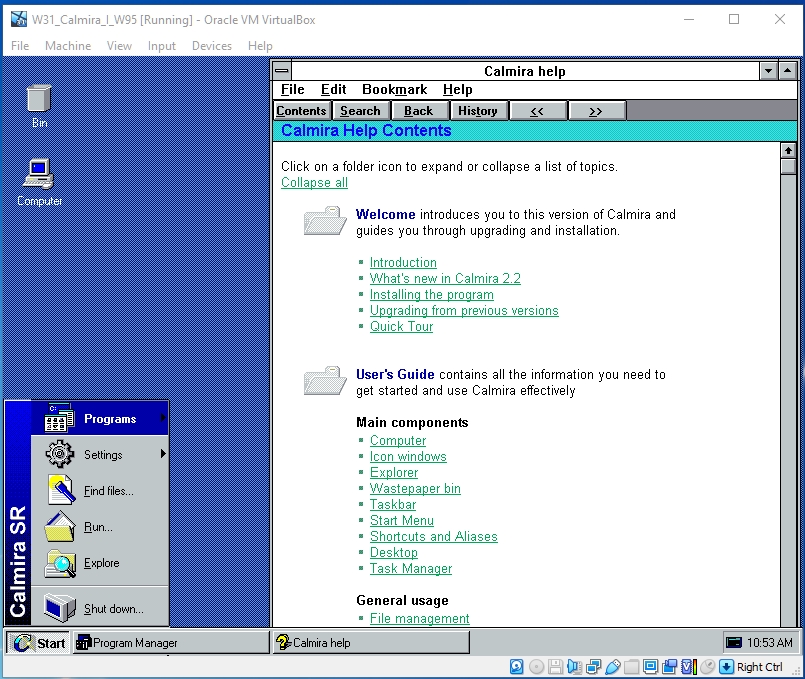Click VirtualBox host key arrow icon
This screenshot has height=679, width=805.
[x=726, y=667]
